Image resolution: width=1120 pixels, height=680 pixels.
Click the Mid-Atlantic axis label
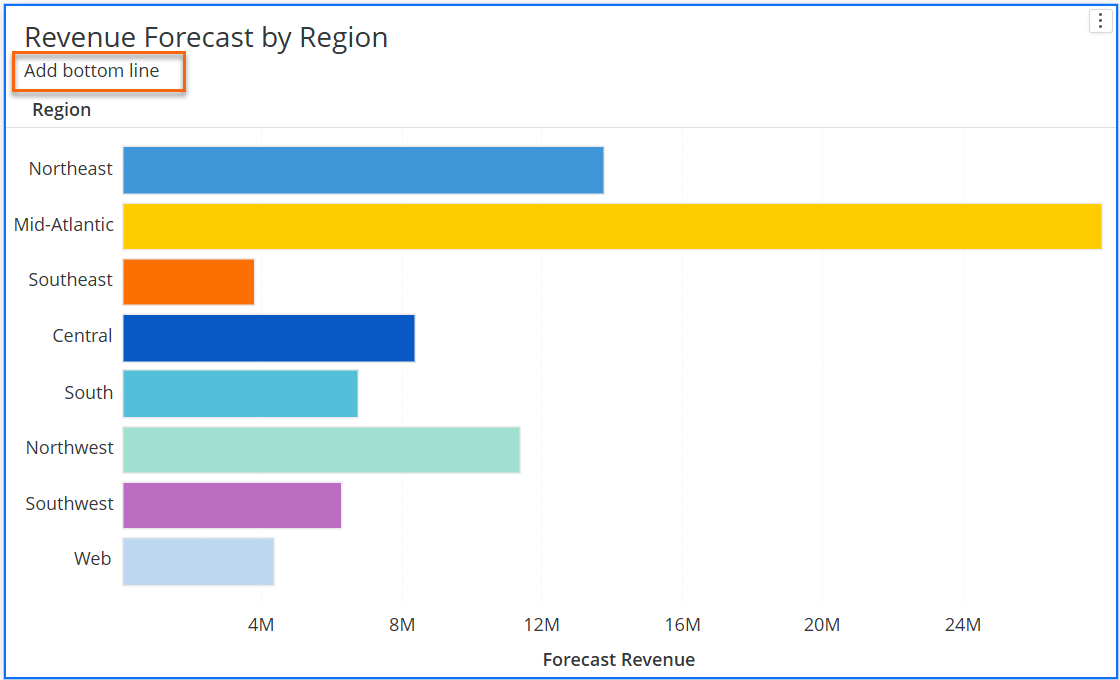pyautogui.click(x=64, y=225)
